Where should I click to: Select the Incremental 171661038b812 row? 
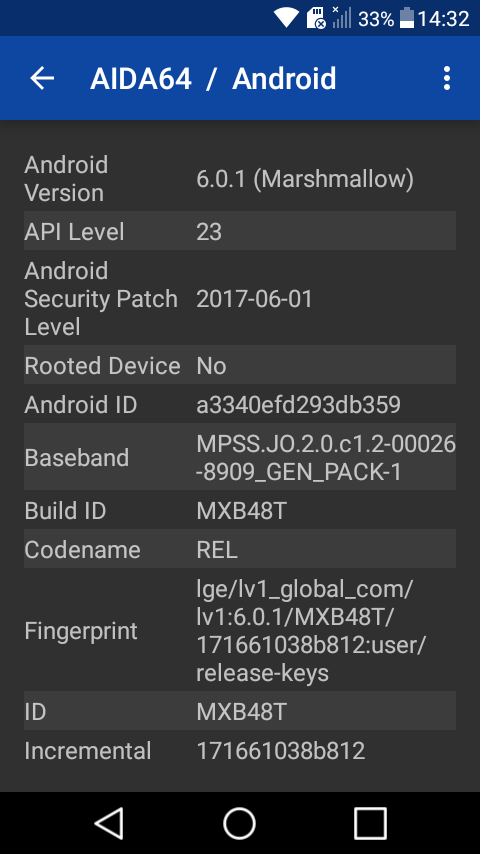[x=240, y=751]
